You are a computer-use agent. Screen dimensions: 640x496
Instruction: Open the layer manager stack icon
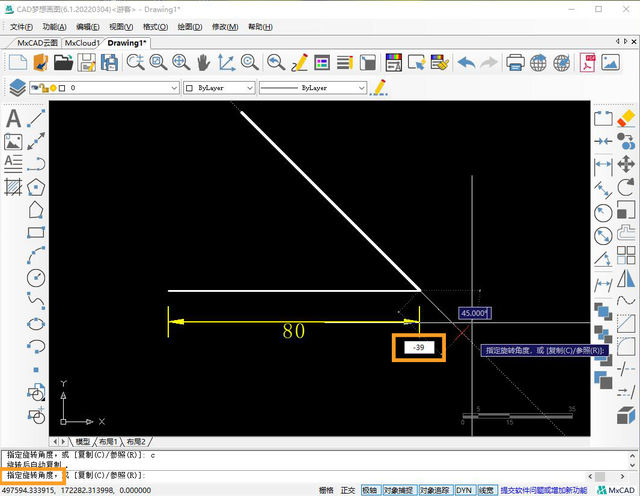point(17,88)
